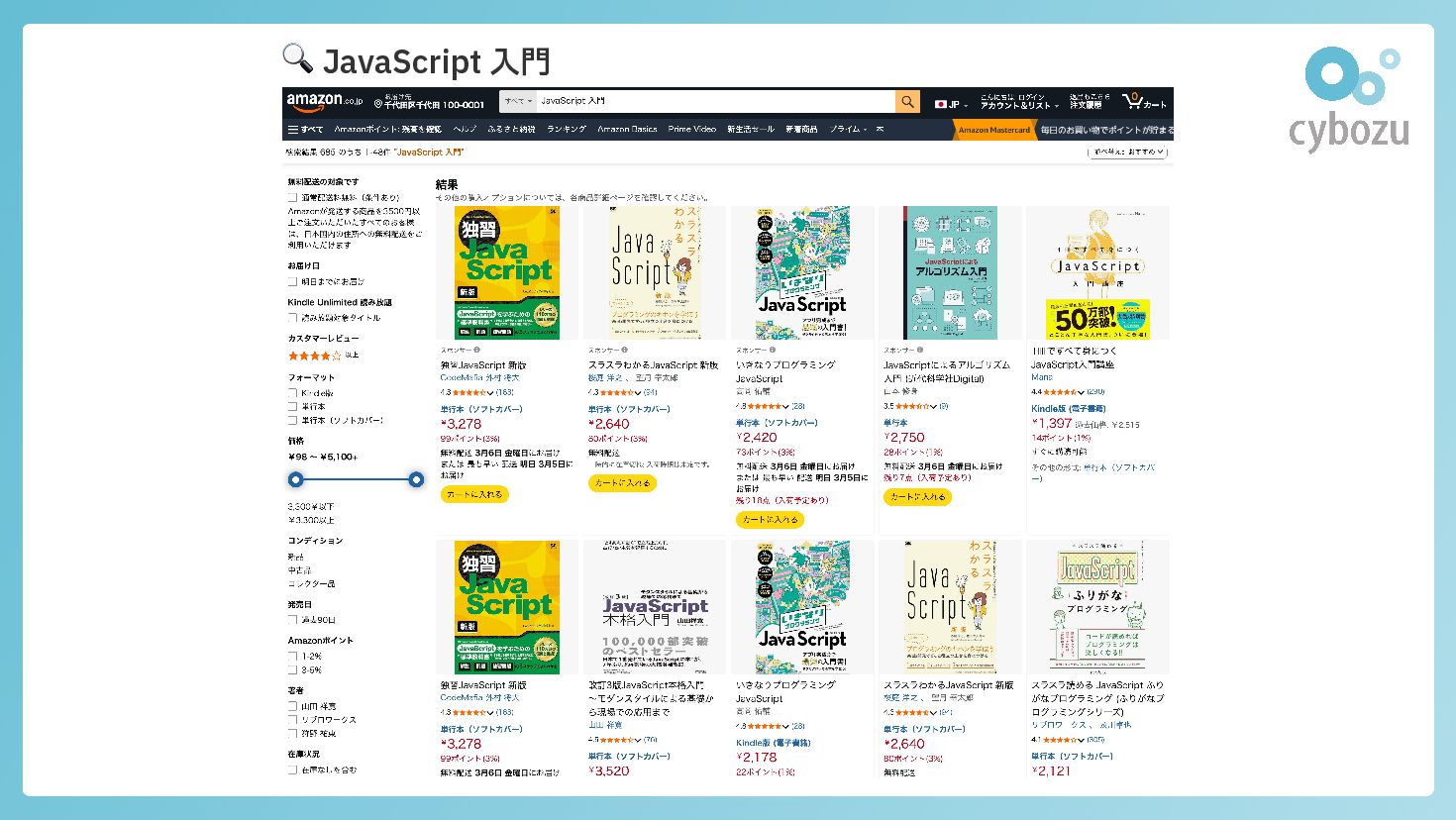Check the 1-2% Amazon points filter
This screenshot has width=1456, height=820.
[x=292, y=657]
